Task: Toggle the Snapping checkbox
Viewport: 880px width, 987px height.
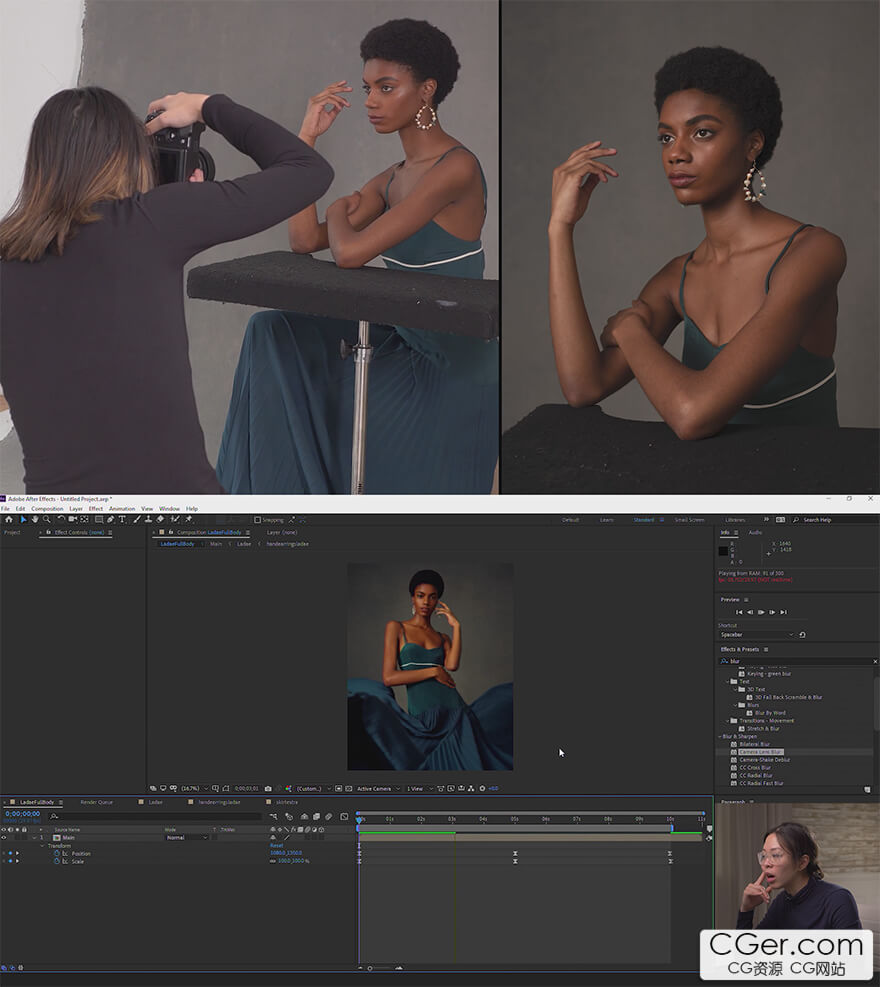Action: coord(257,520)
